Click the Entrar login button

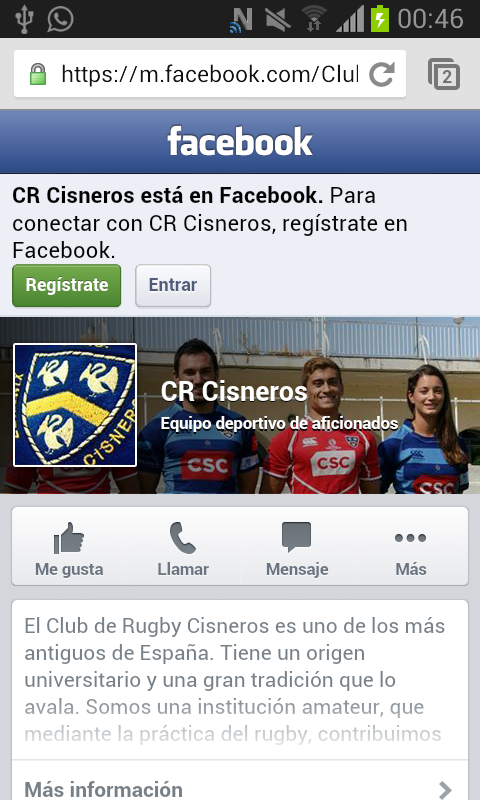click(x=173, y=285)
